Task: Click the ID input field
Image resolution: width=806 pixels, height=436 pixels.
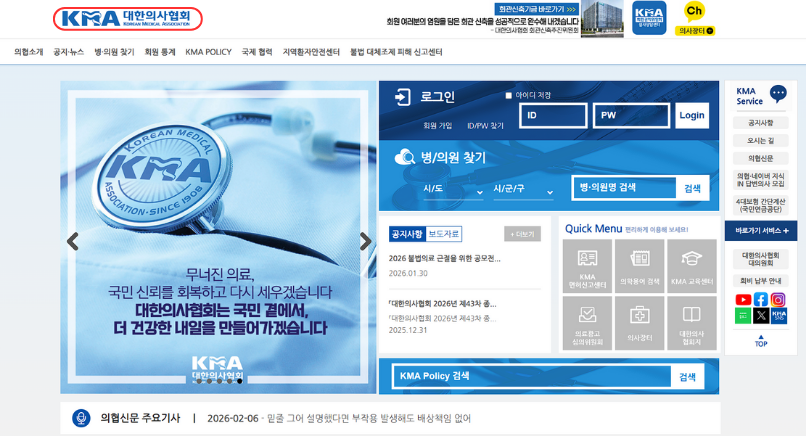Action: coord(553,115)
